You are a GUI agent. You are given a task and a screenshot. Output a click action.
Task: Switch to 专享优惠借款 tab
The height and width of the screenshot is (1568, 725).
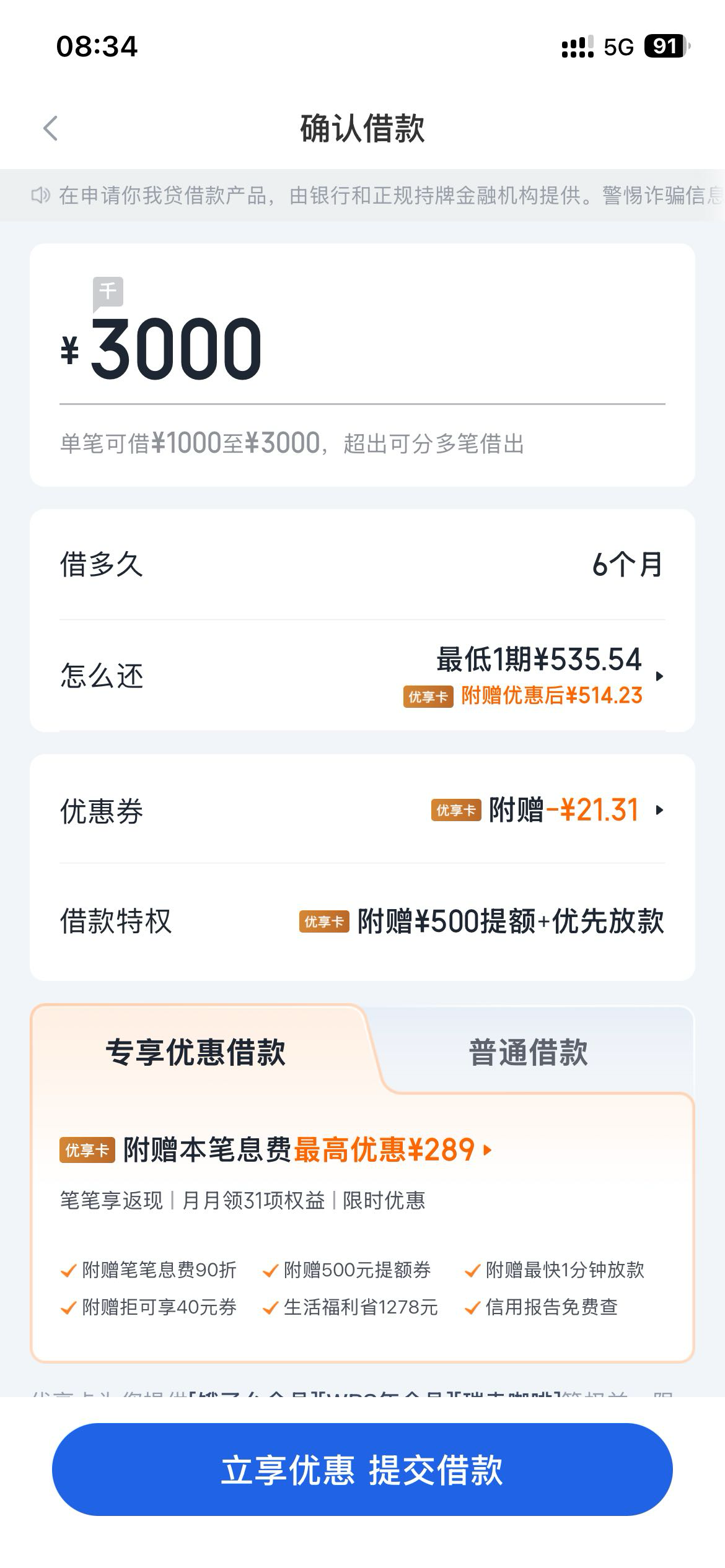click(195, 1052)
